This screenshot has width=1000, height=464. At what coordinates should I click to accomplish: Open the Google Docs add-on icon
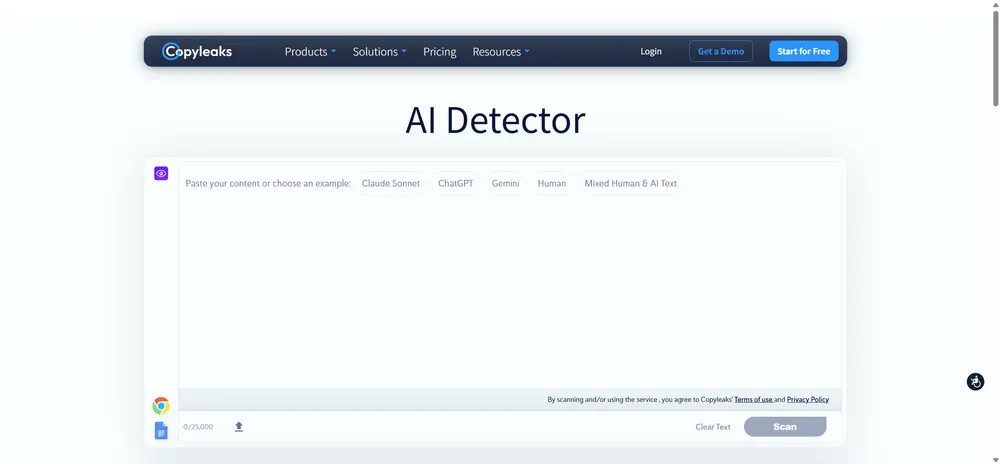click(161, 430)
